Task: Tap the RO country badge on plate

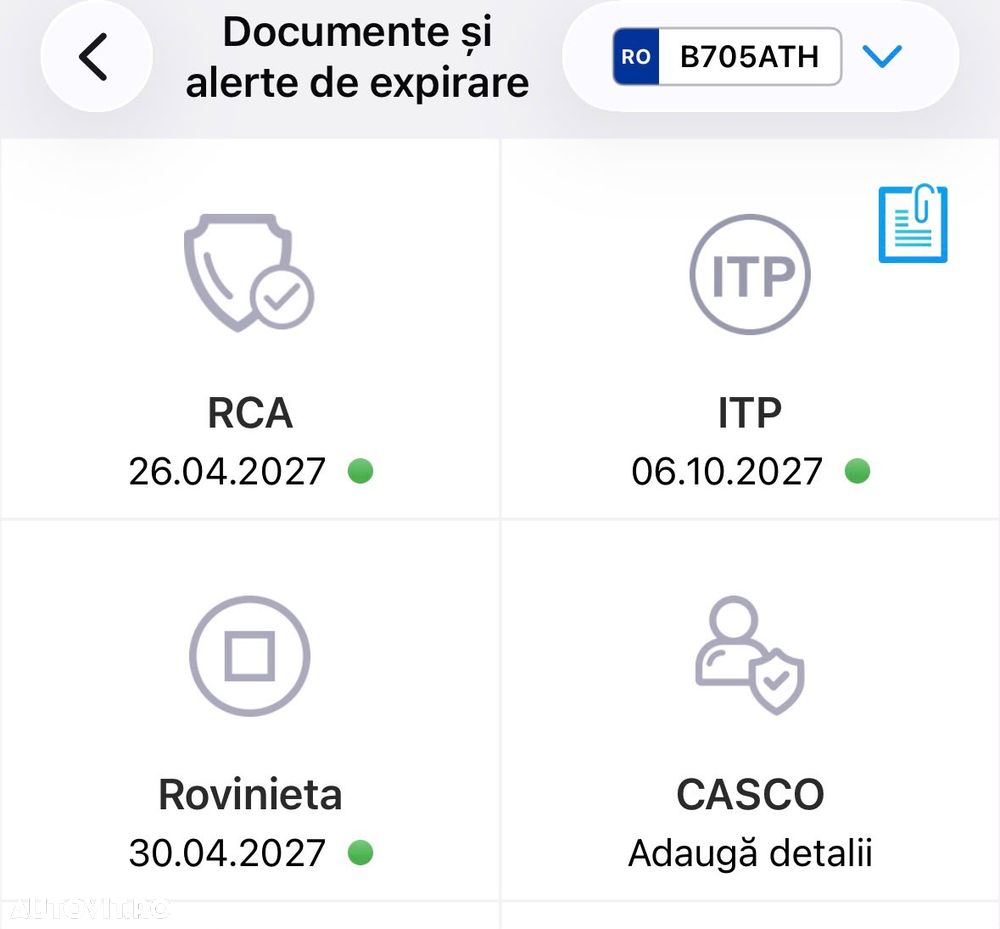Action: pyautogui.click(x=636, y=57)
